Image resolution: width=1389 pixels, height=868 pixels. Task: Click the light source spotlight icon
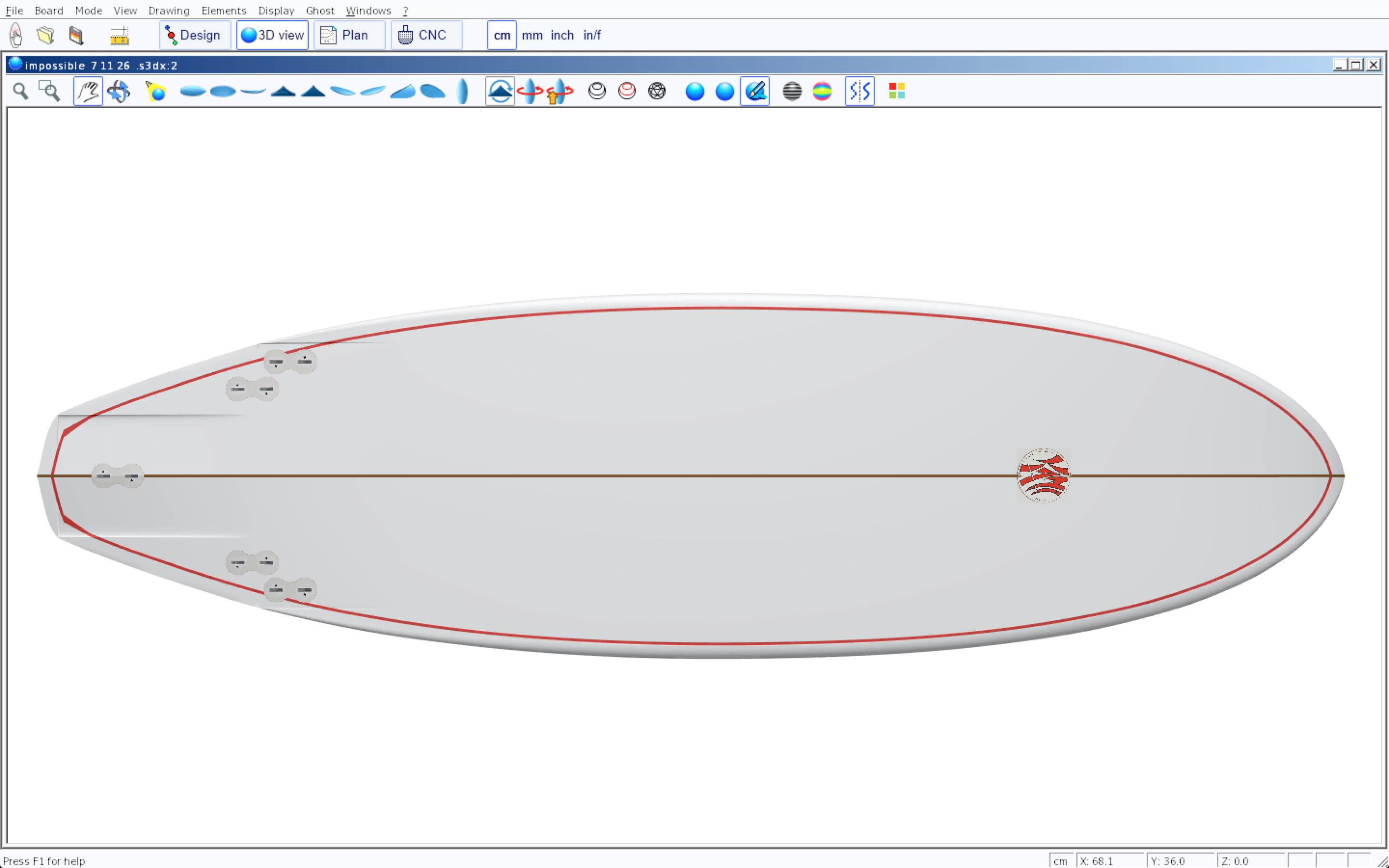coord(156,91)
